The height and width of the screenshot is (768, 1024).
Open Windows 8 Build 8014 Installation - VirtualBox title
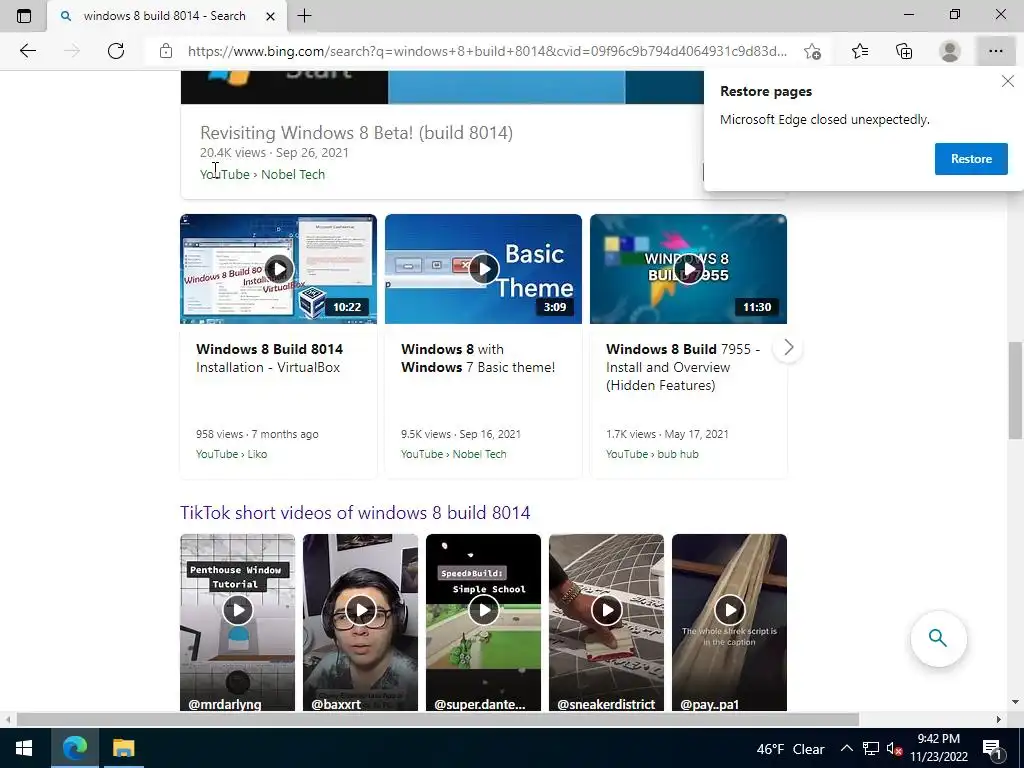coord(270,358)
